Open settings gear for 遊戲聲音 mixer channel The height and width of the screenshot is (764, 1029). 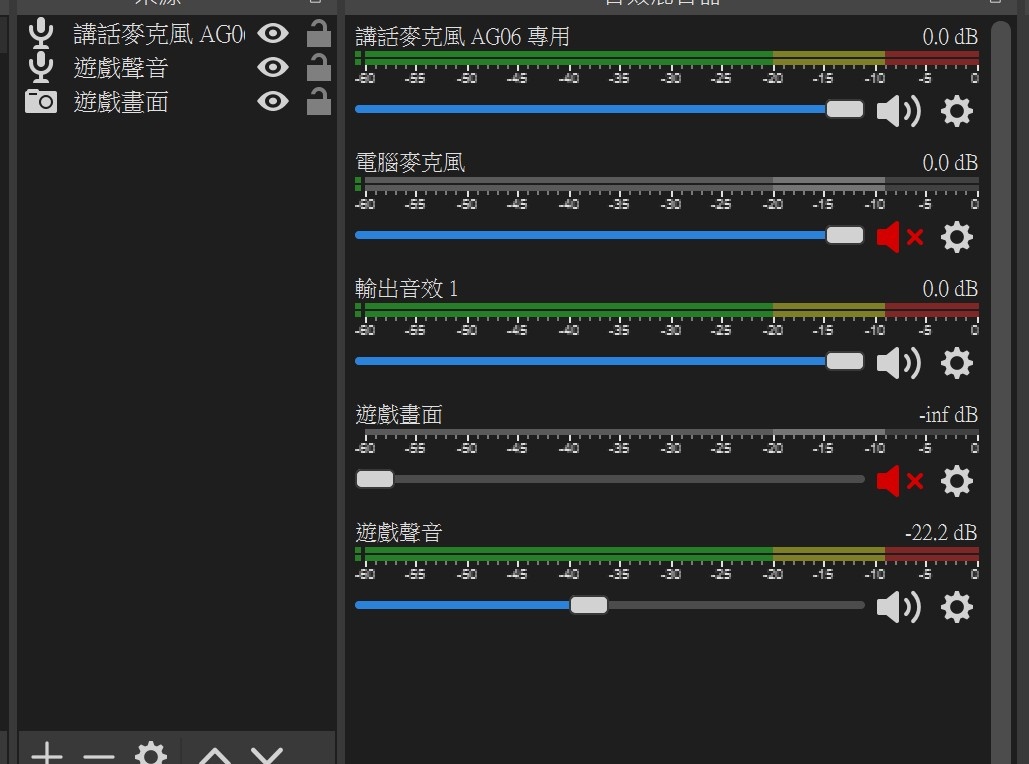956,607
